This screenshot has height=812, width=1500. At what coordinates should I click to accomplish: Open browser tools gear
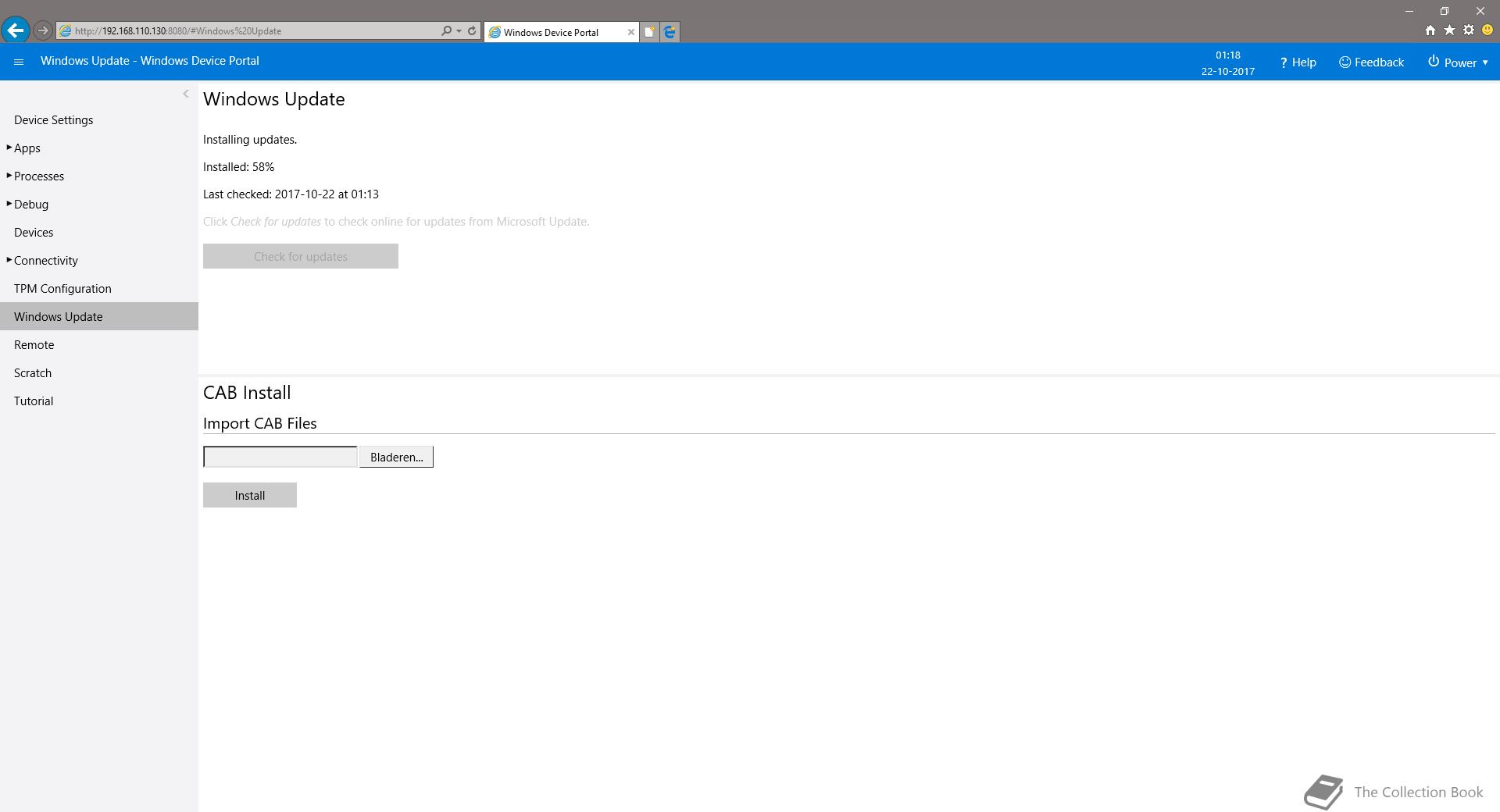(x=1469, y=30)
